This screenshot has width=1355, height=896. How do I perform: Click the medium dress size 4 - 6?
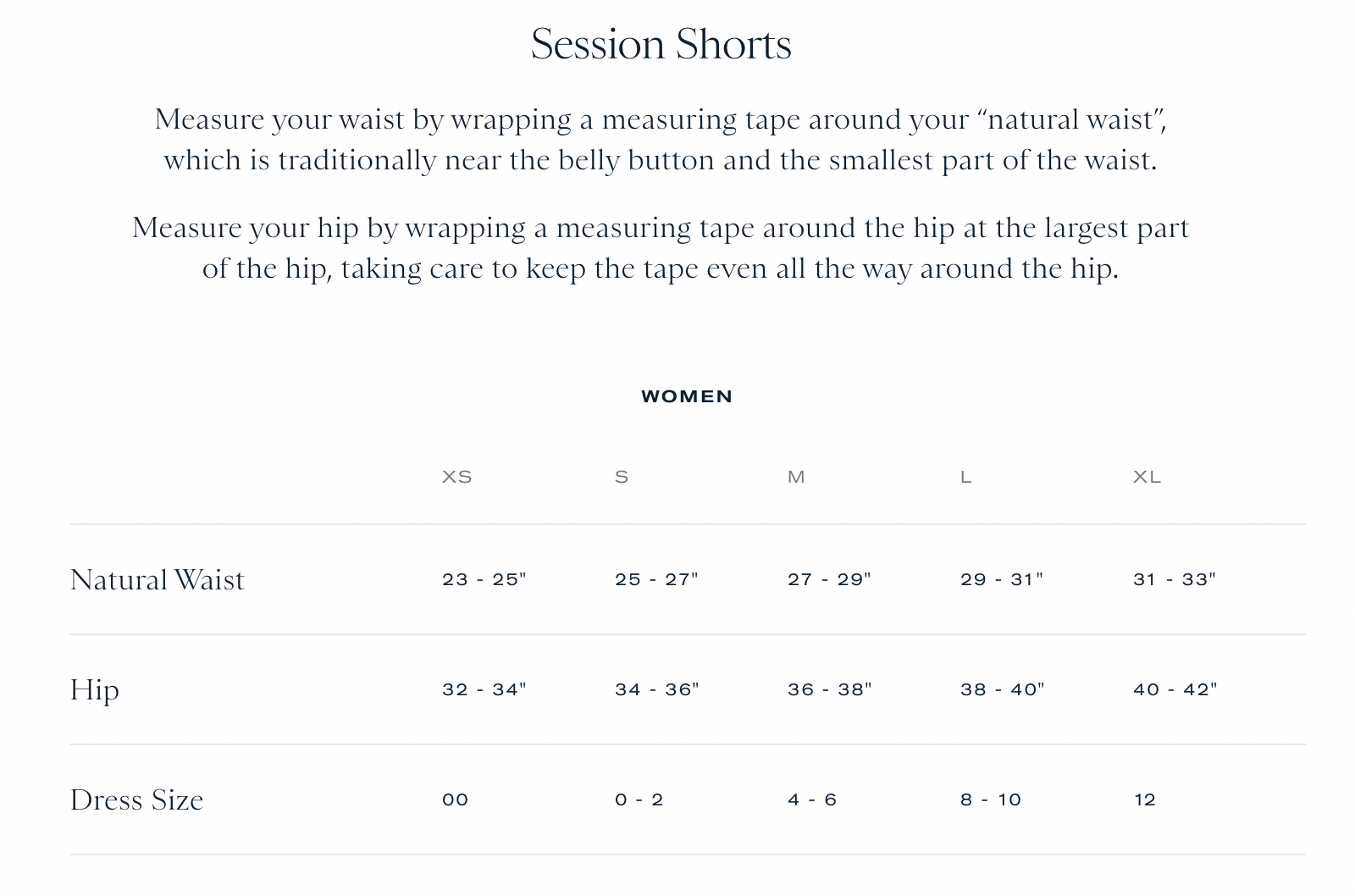[812, 799]
